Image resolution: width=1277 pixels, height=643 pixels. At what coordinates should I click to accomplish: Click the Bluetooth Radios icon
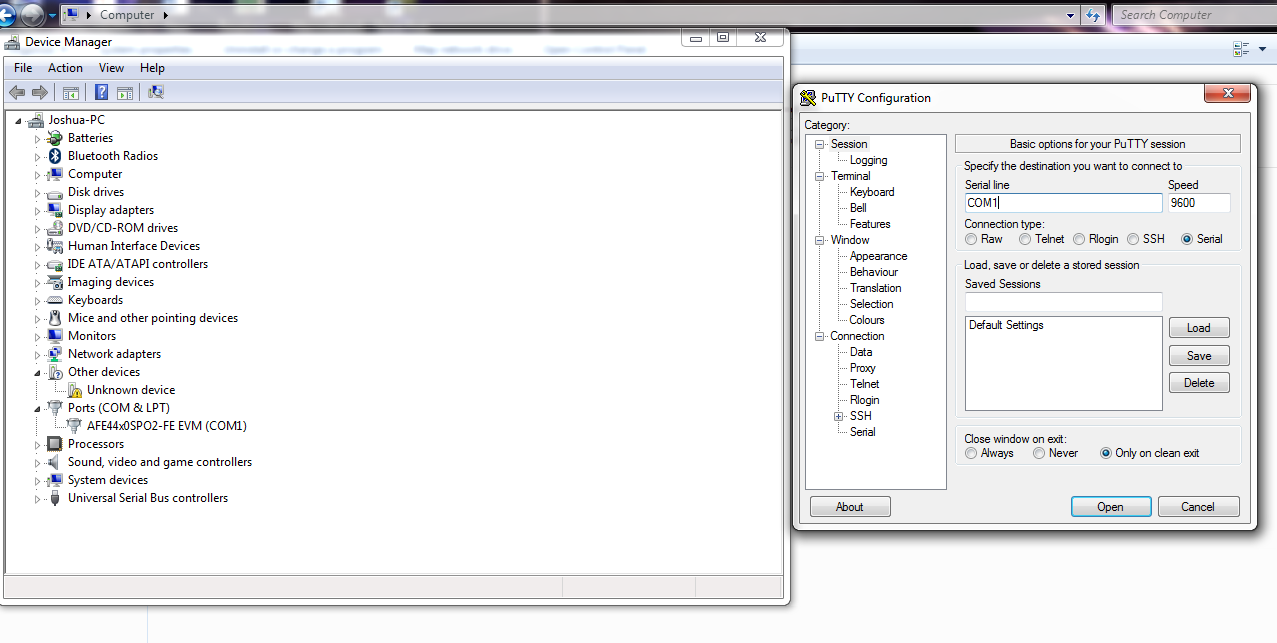[55, 156]
